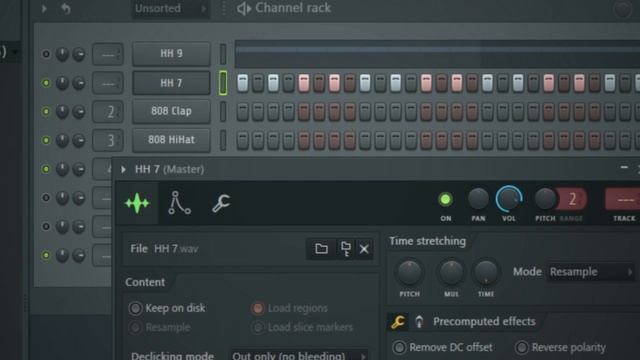Enable Remove DC offset

click(442, 347)
